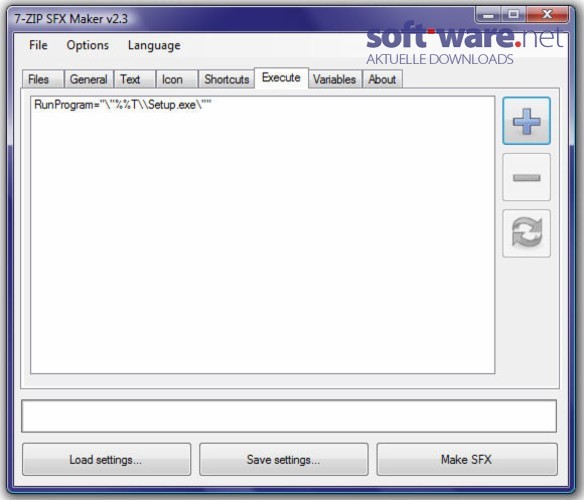Viewport: 584px width, 500px height.
Task: Show the Variables tab
Action: [x=335, y=79]
